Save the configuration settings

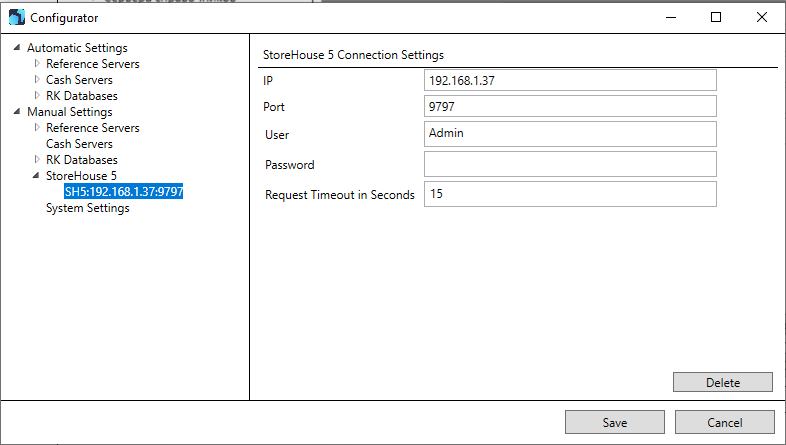tap(615, 422)
